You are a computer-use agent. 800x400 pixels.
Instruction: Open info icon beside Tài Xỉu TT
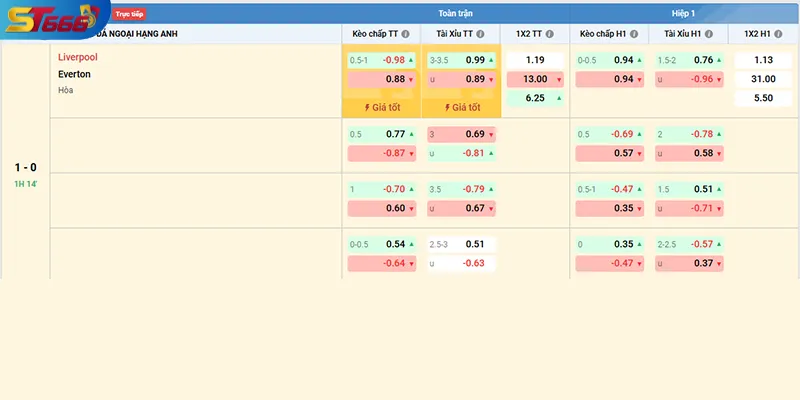pyautogui.click(x=486, y=34)
